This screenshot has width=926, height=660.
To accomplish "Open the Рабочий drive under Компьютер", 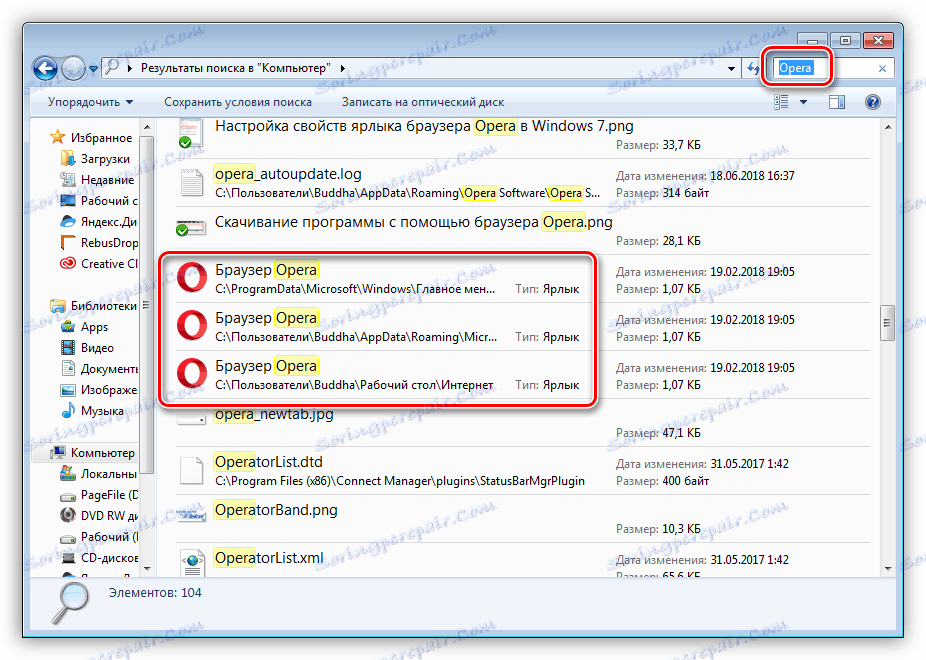I will click(x=99, y=537).
